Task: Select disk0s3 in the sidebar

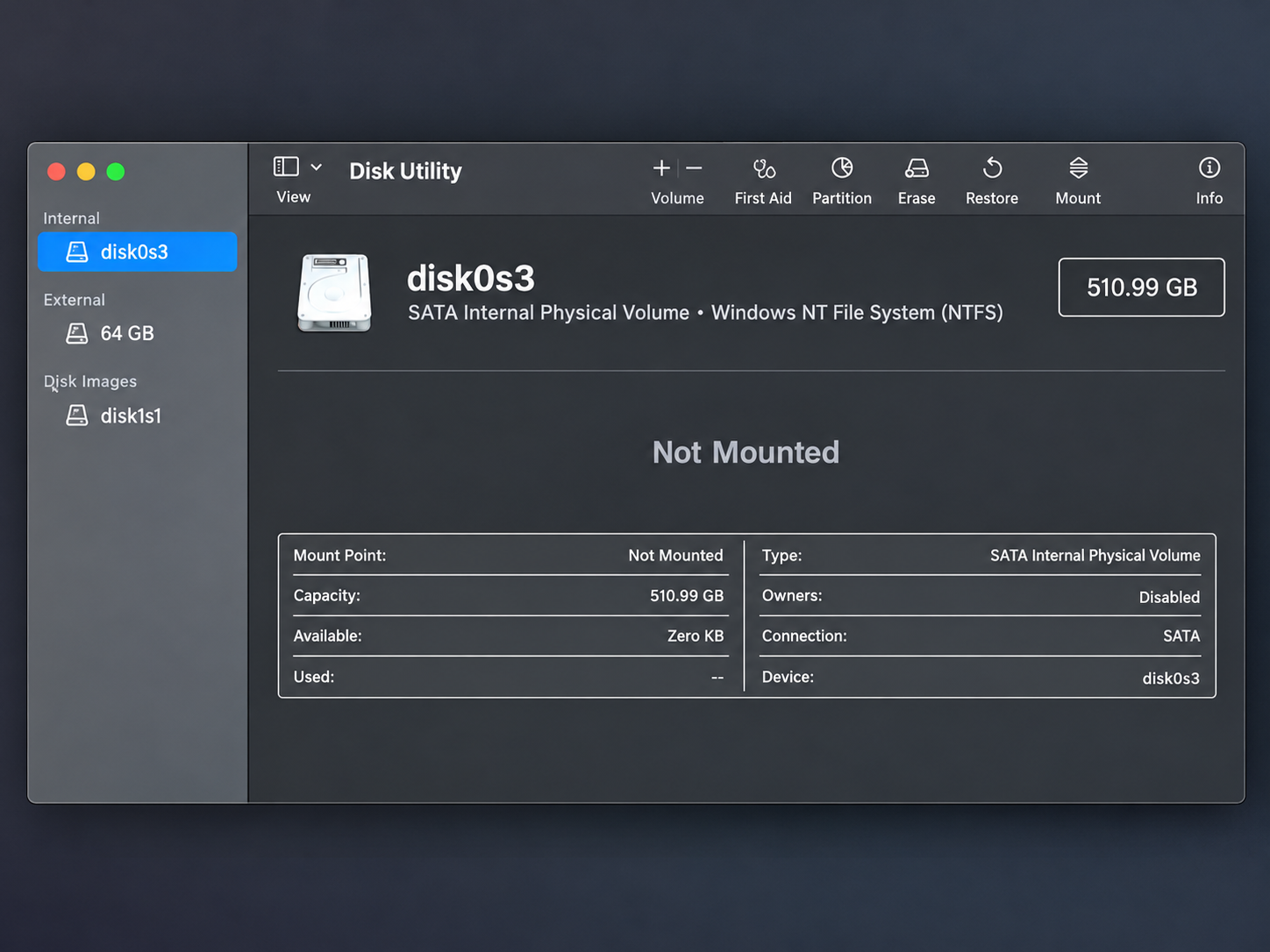Action: coord(138,252)
